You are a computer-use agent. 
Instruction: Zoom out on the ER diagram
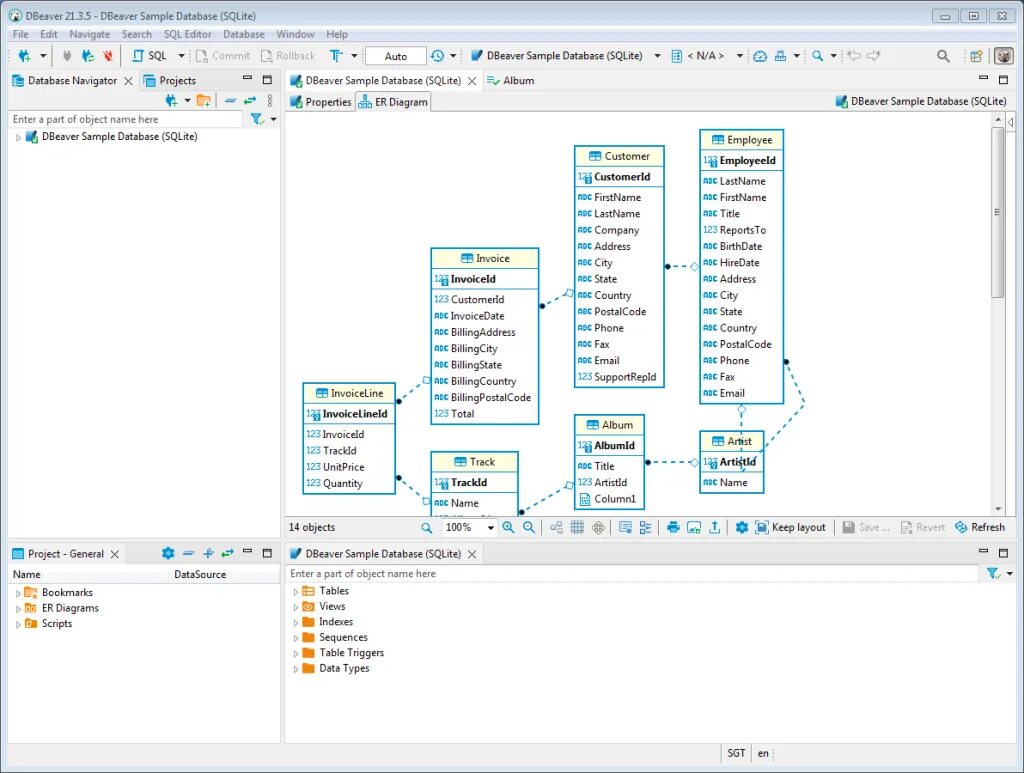(x=529, y=528)
